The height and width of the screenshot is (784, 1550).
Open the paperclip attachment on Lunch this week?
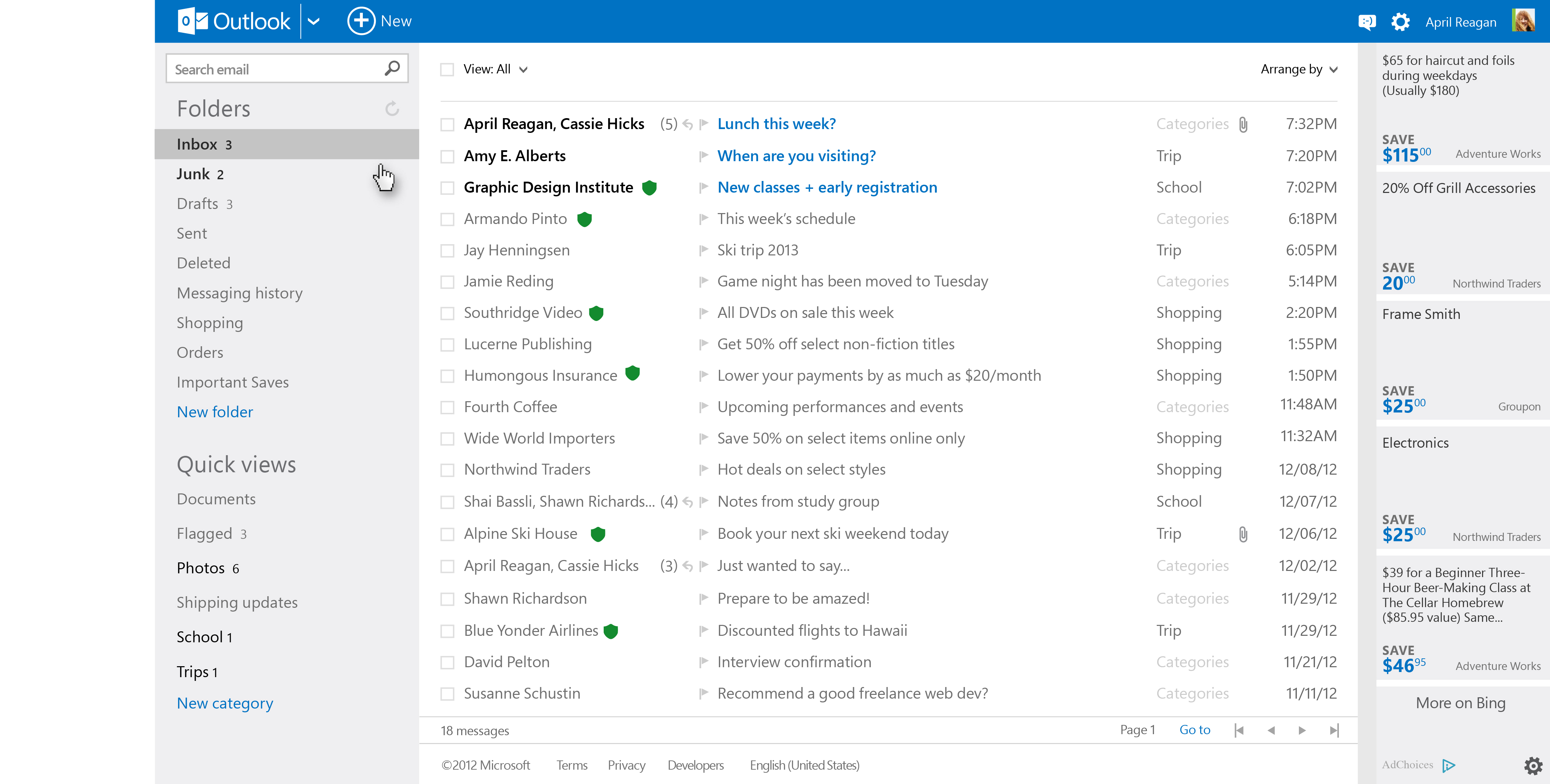click(x=1243, y=124)
